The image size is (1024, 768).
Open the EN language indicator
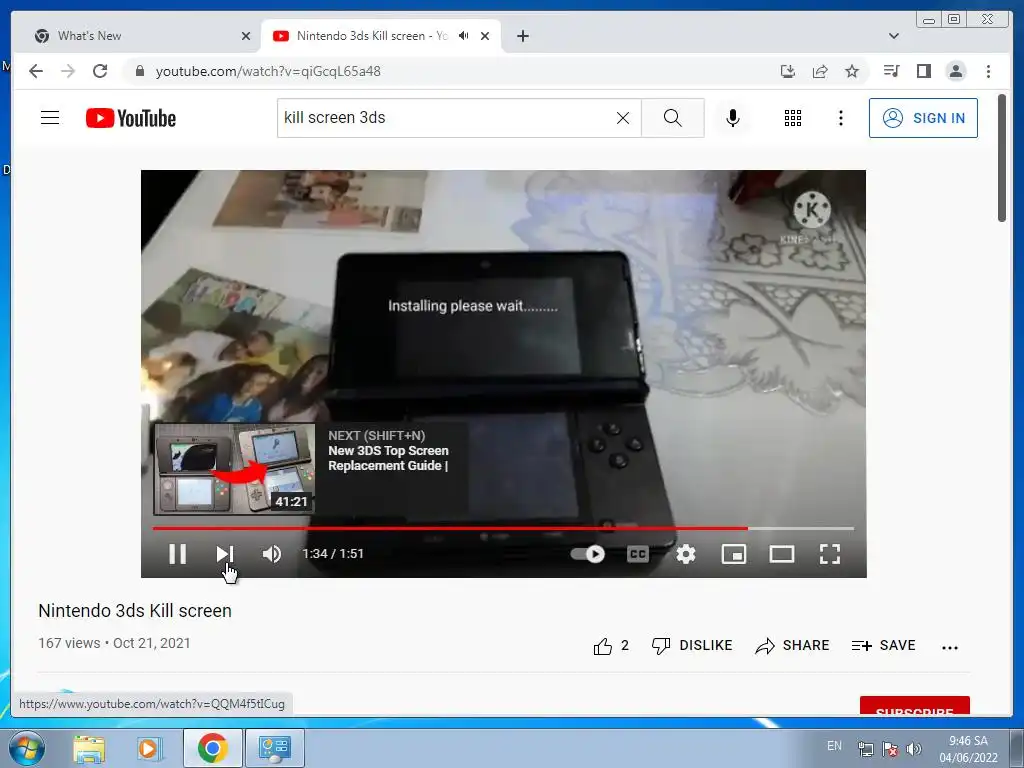(834, 746)
